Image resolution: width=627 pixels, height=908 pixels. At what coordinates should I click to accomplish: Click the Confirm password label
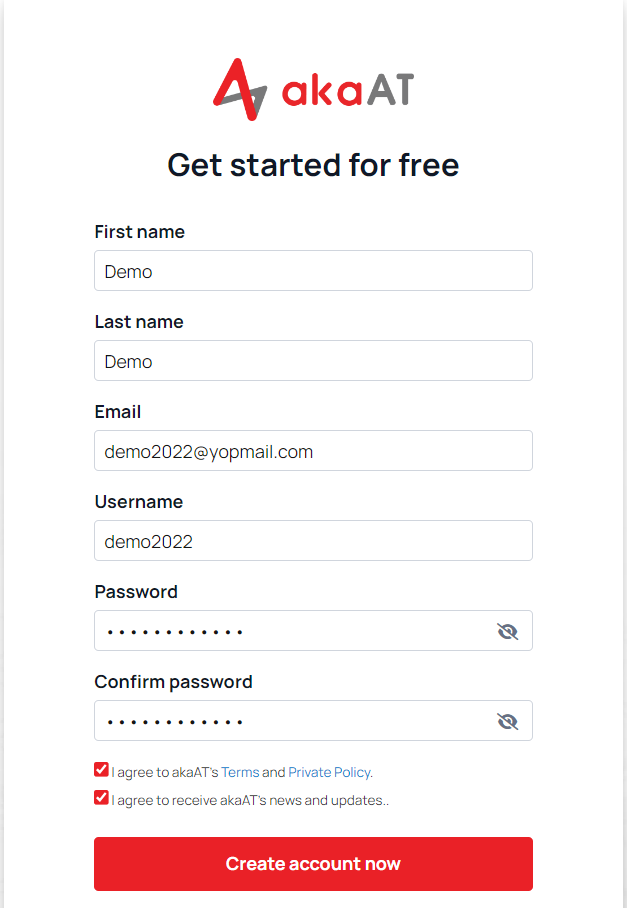click(173, 682)
